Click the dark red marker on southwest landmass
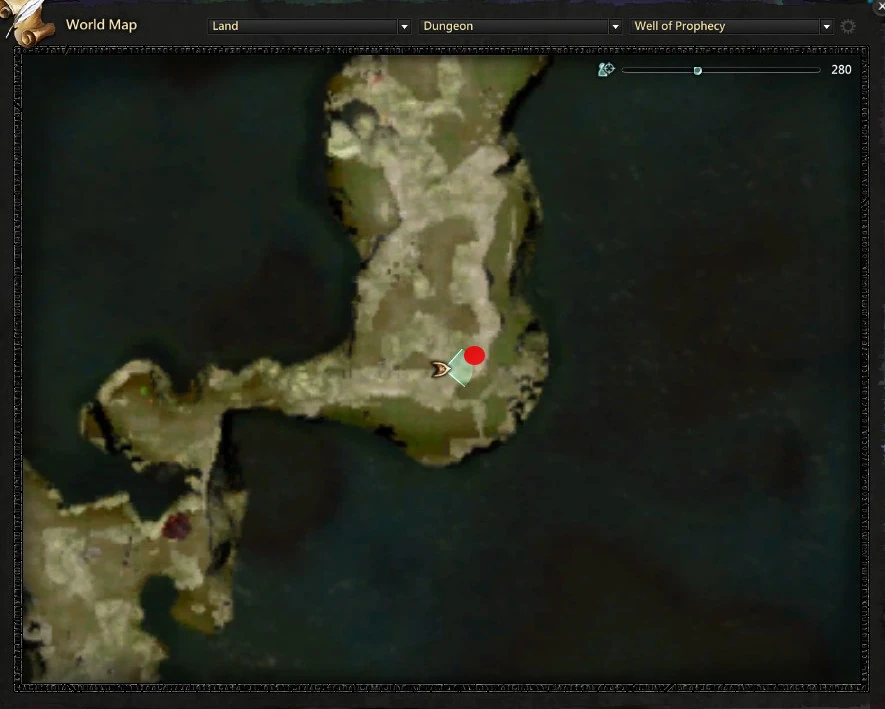The height and width of the screenshot is (709, 885). coord(177,526)
